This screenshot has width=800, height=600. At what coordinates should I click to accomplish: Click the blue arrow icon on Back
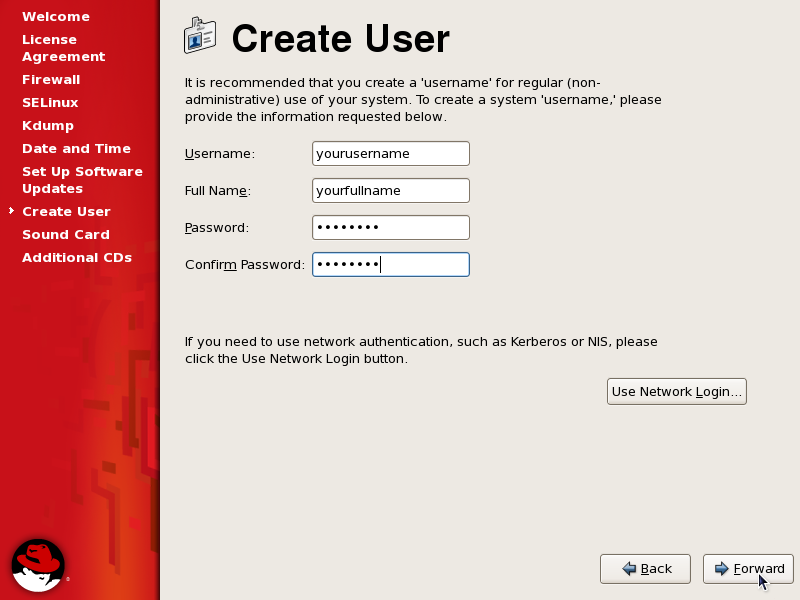pos(629,568)
